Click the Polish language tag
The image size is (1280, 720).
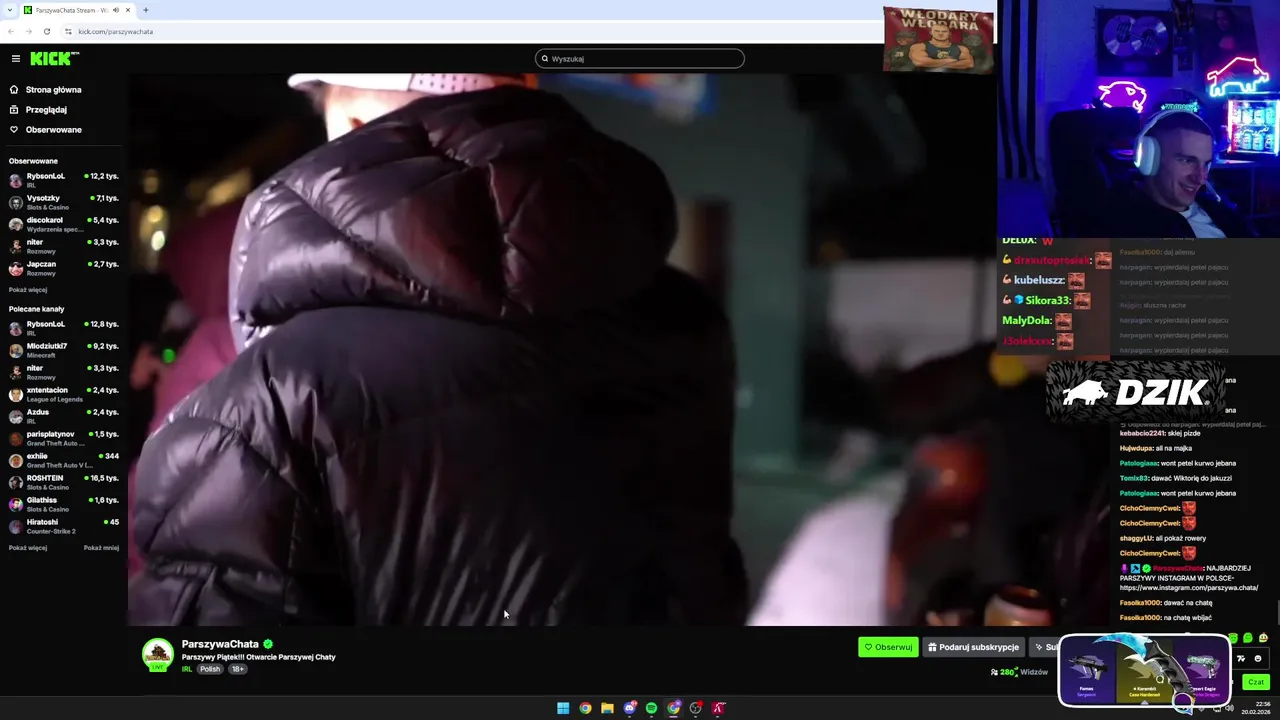[x=210, y=669]
